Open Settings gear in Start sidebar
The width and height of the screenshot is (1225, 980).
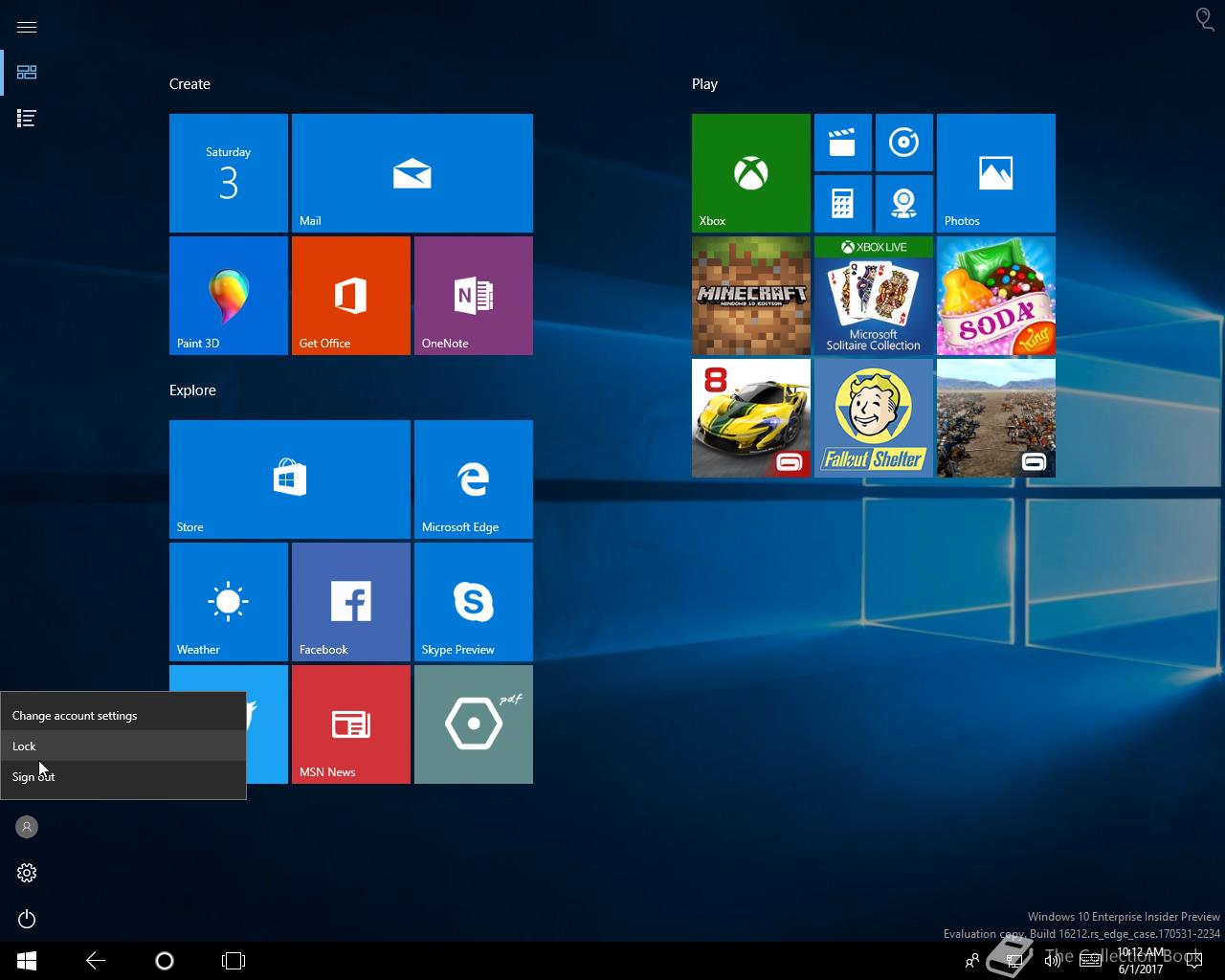click(x=27, y=873)
